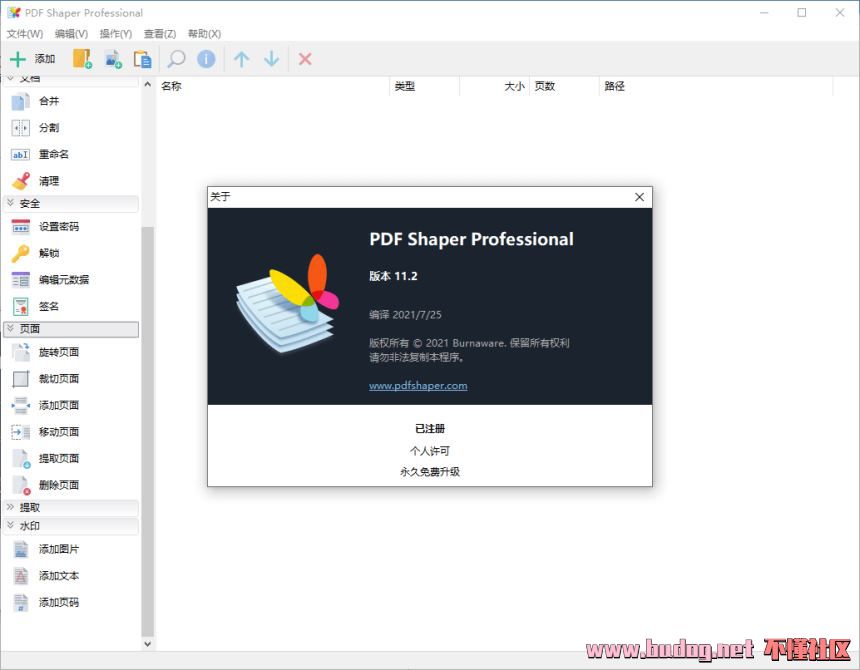Select the 合并 (Merge) tool
Viewport: 860px width, 670px height.
click(48, 101)
